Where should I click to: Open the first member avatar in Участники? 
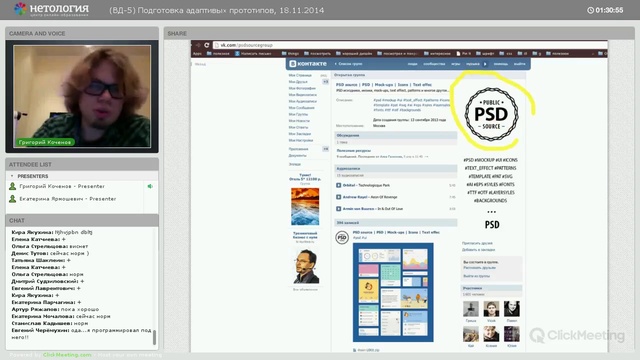tap(471, 309)
